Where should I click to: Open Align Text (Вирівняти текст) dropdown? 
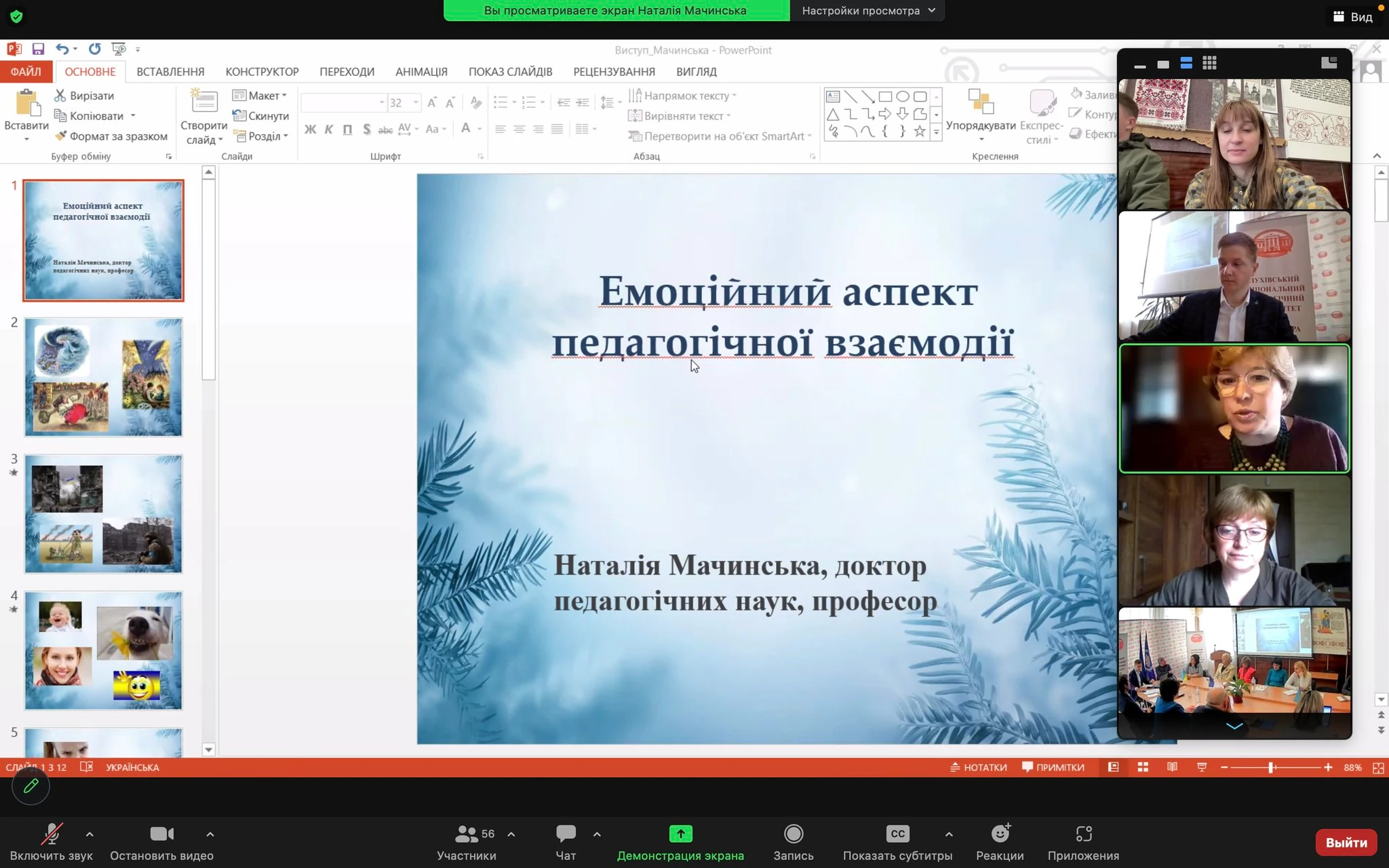coord(680,116)
